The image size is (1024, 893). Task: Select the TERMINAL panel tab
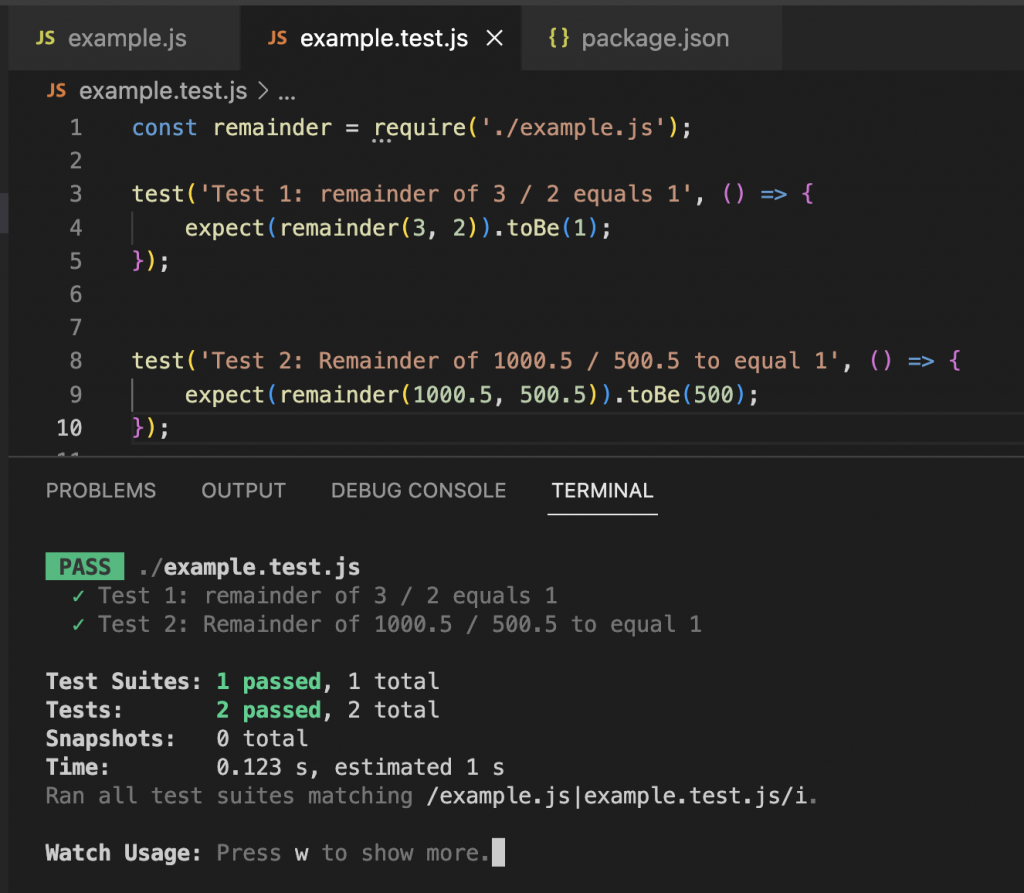tap(602, 491)
